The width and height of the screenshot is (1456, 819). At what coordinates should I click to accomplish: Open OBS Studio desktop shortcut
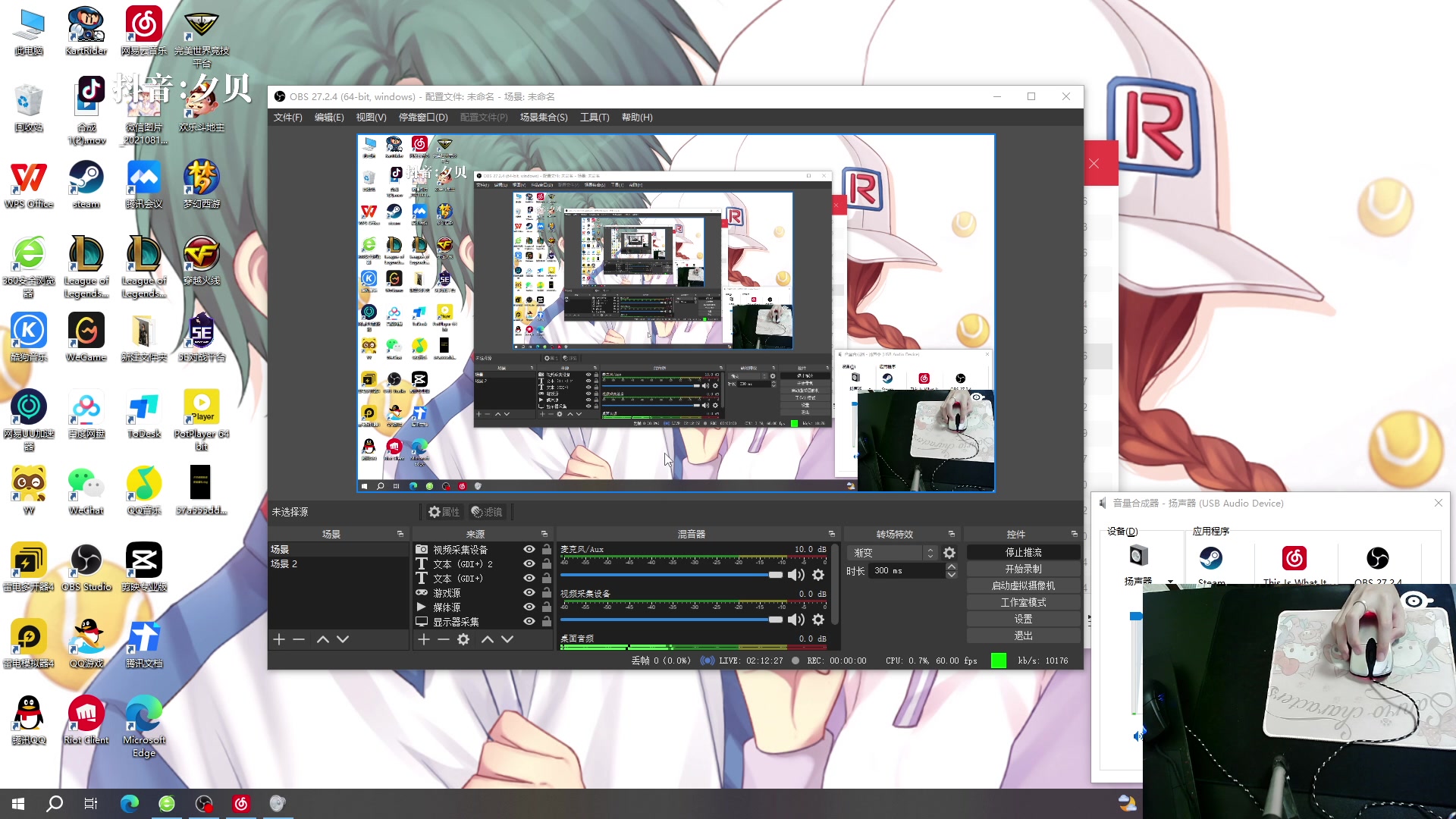[x=86, y=566]
